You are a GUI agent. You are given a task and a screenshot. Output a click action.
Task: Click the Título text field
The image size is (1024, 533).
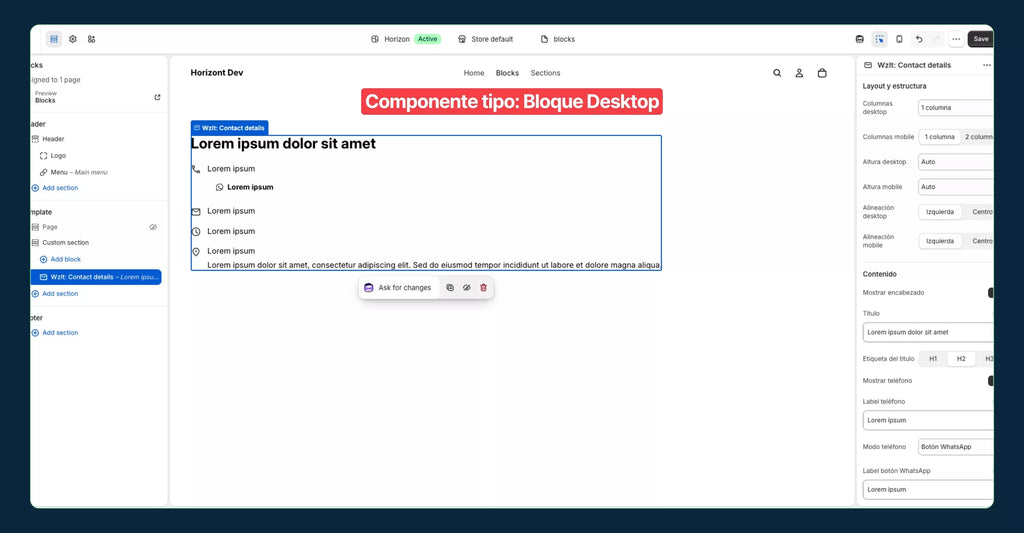click(x=928, y=332)
